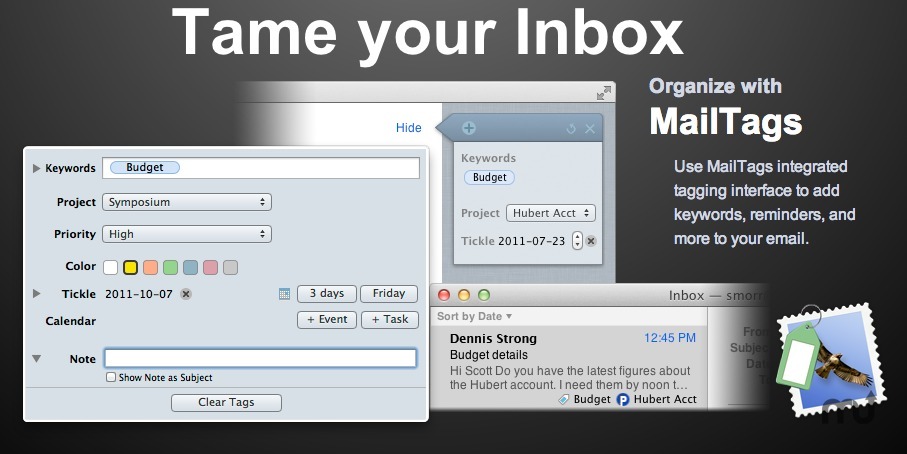This screenshot has height=454, width=907.
Task: Click the green button of the Inbox window
Action: tap(484, 296)
